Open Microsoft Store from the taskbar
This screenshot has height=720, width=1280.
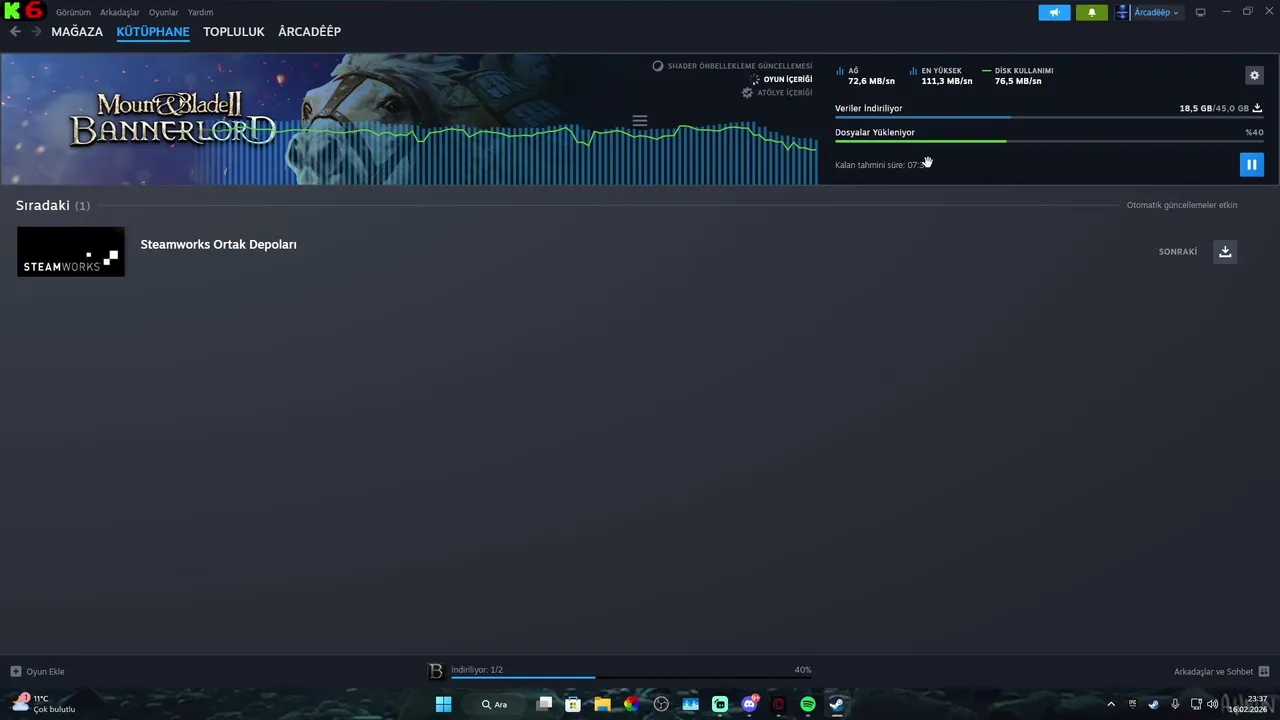pyautogui.click(x=573, y=704)
